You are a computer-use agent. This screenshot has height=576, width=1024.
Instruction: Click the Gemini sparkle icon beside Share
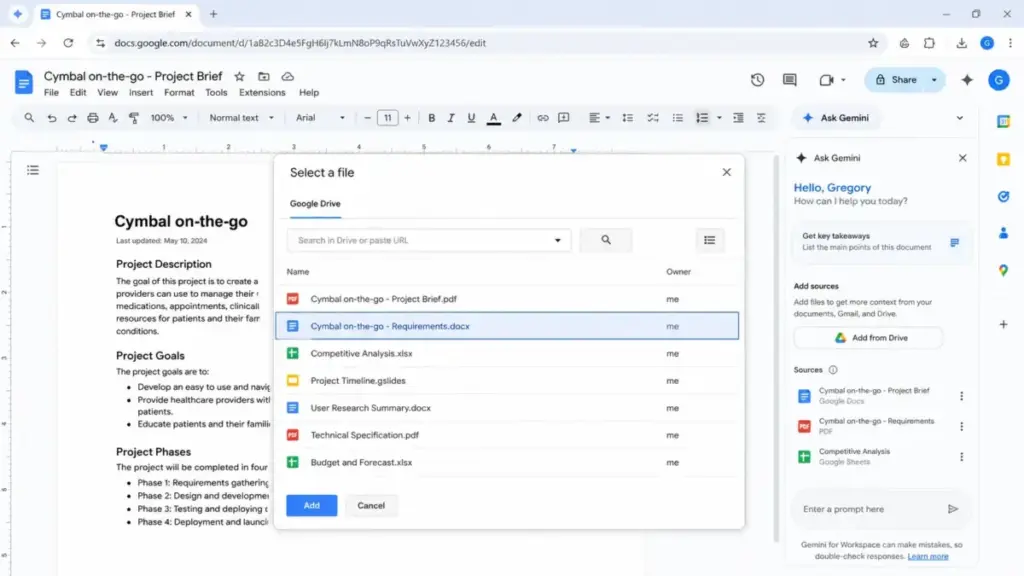pyautogui.click(x=967, y=80)
